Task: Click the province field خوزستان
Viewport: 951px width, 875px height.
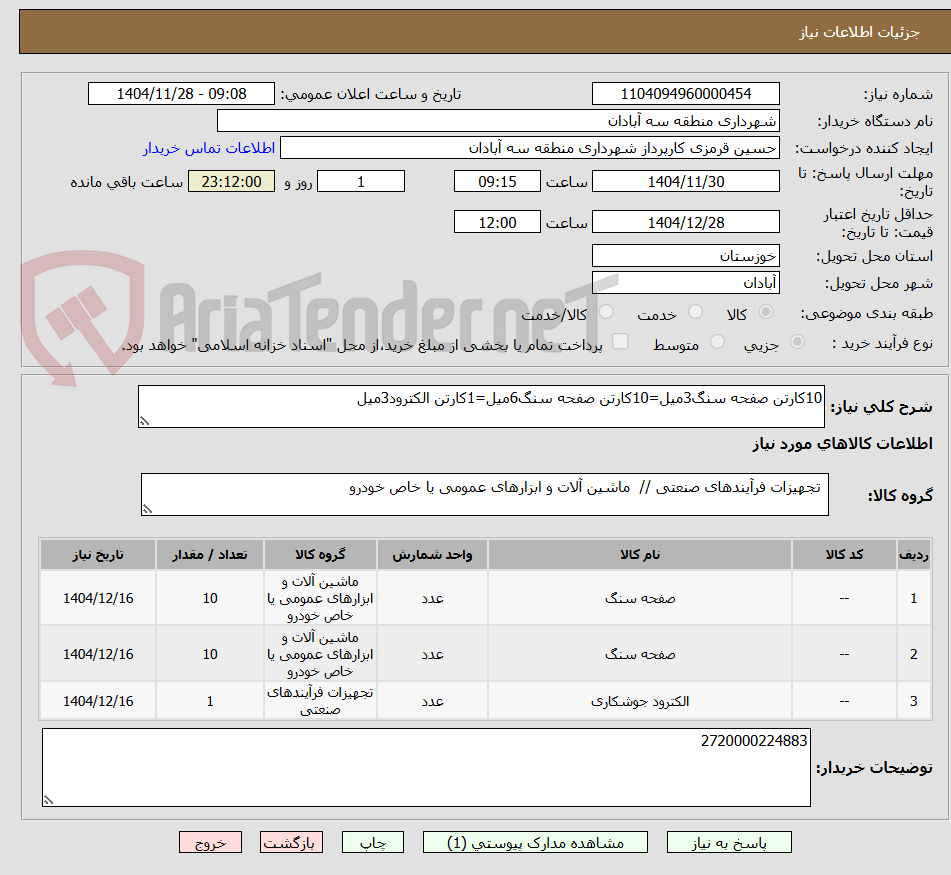Action: [685, 256]
